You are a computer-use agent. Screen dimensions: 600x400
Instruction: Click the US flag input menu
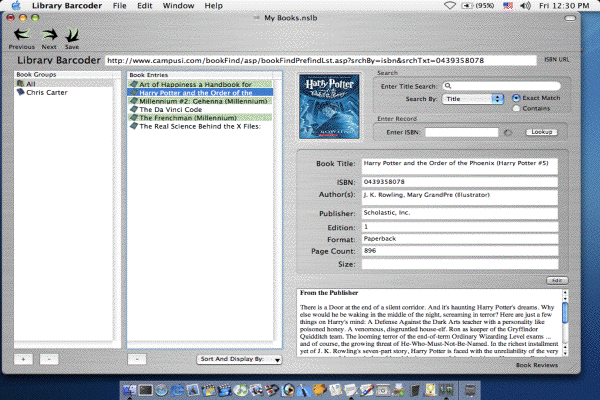click(507, 5)
